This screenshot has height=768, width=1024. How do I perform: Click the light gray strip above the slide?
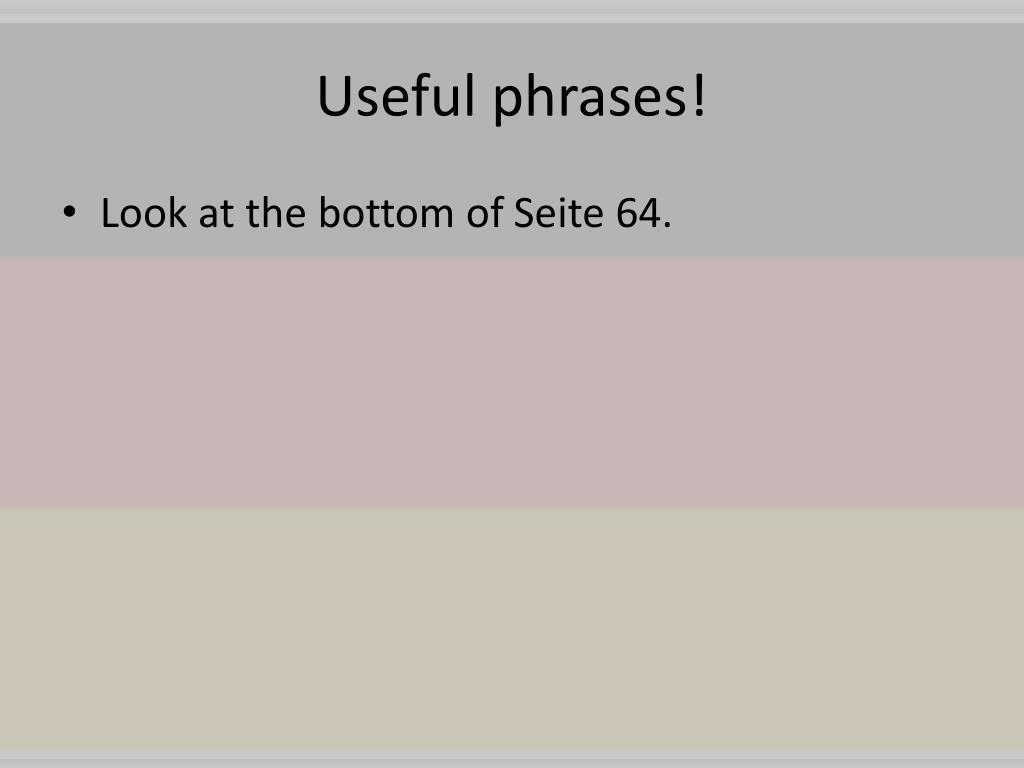point(512,11)
